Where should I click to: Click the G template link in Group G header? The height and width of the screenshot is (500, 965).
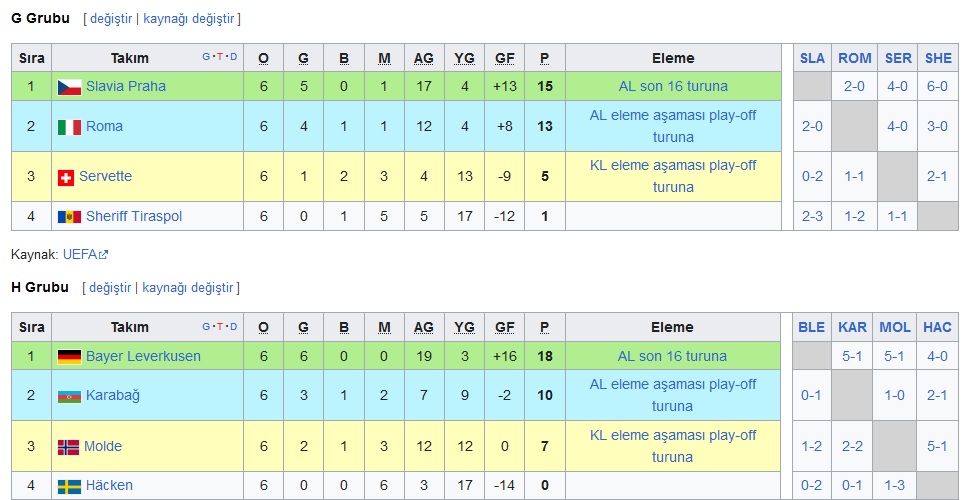click(x=206, y=57)
